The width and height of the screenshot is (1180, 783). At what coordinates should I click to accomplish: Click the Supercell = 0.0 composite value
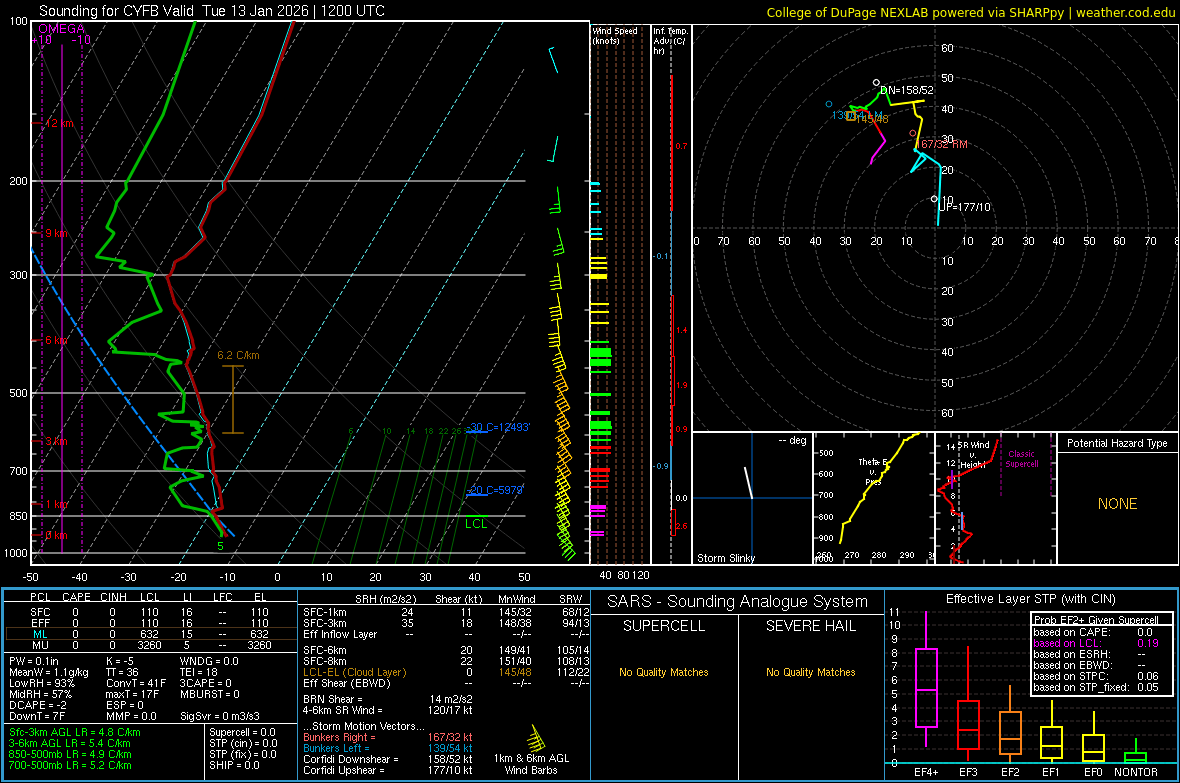click(242, 732)
